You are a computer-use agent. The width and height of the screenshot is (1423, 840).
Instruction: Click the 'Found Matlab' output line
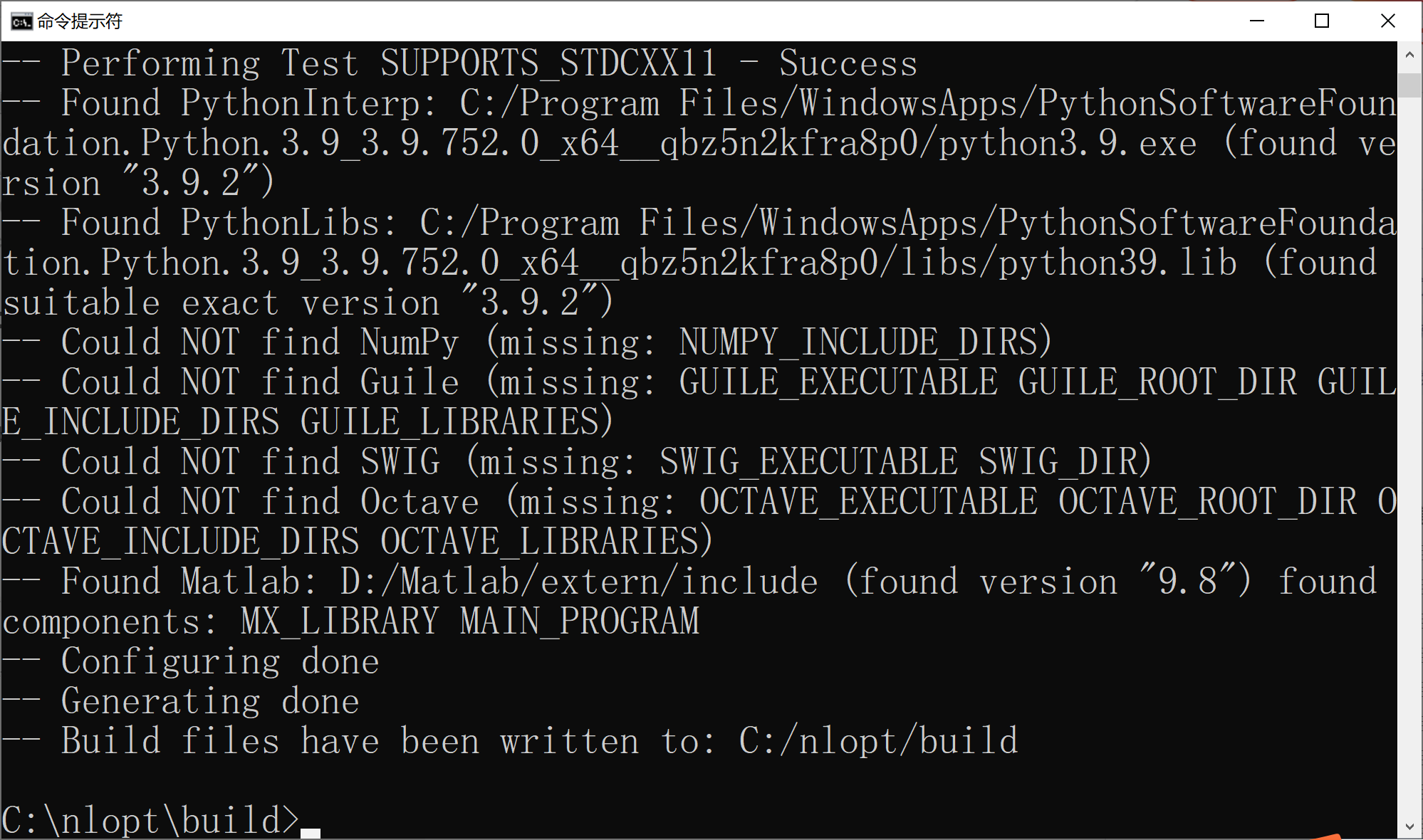[x=427, y=581]
